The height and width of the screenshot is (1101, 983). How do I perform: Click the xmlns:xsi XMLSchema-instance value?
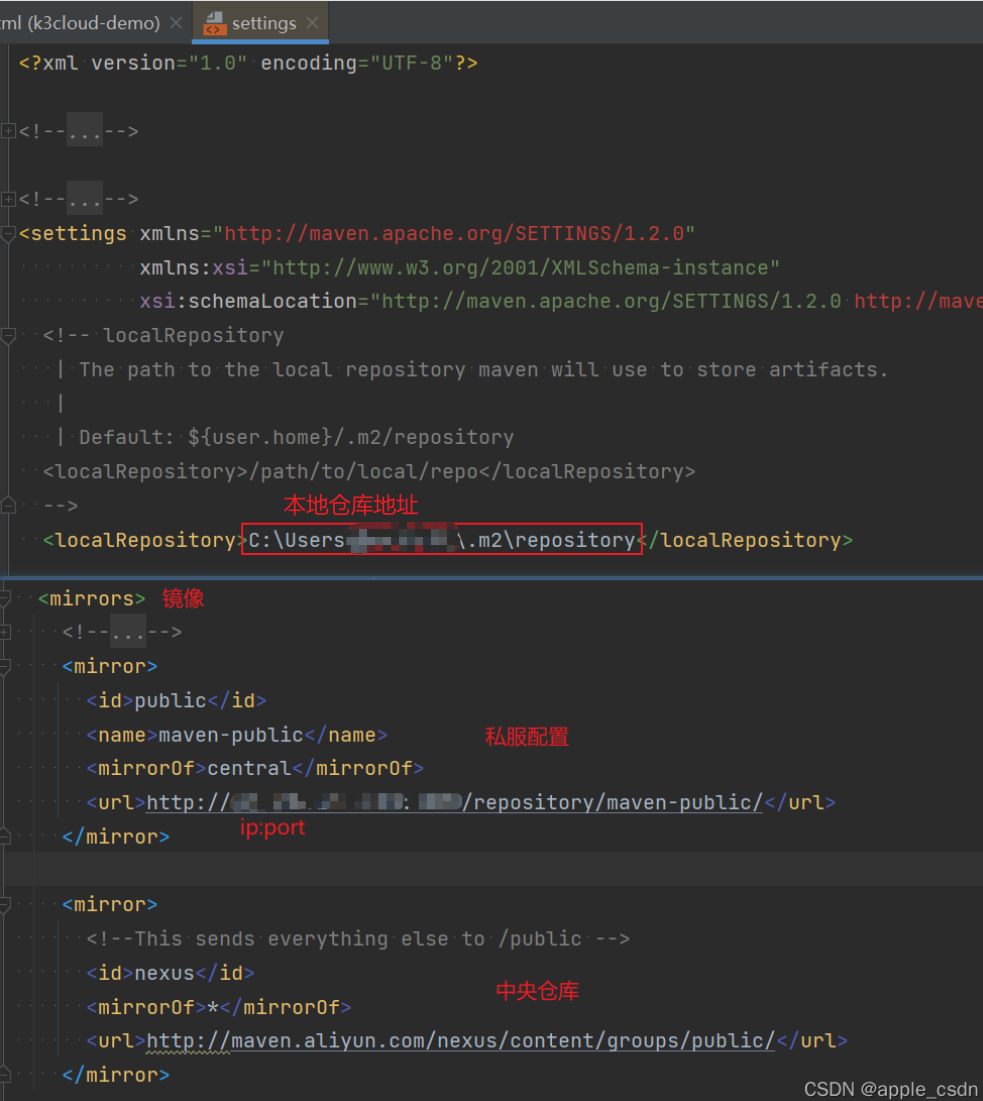[520, 268]
